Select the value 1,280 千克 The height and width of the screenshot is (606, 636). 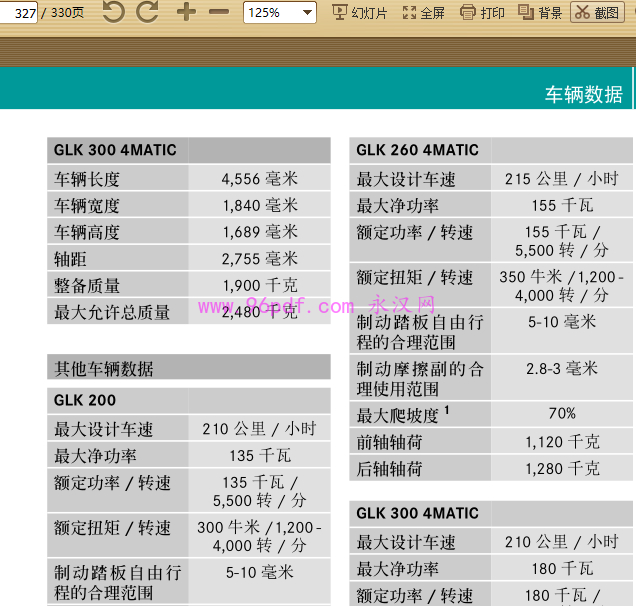[562, 468]
